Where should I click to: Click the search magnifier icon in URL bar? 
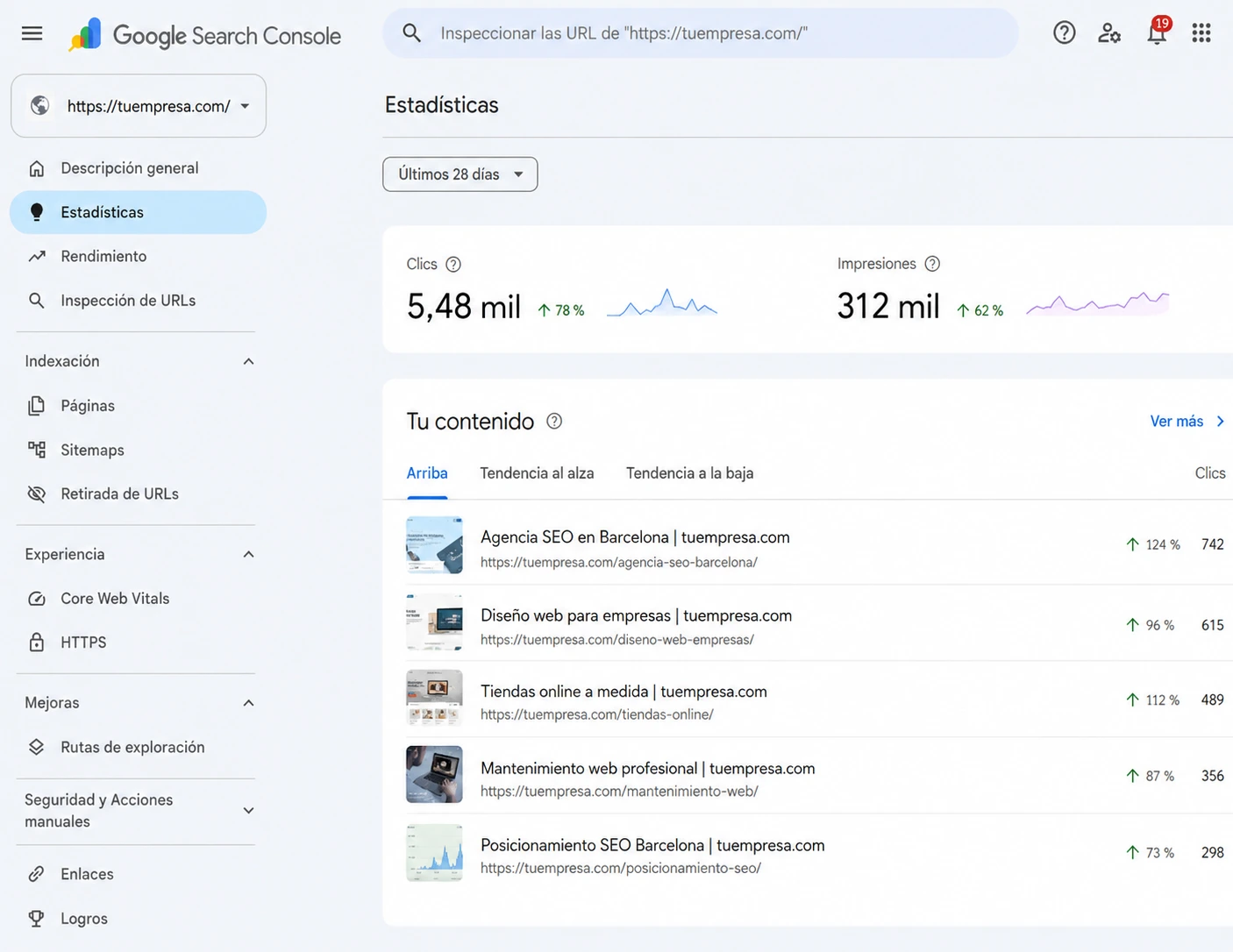(411, 33)
